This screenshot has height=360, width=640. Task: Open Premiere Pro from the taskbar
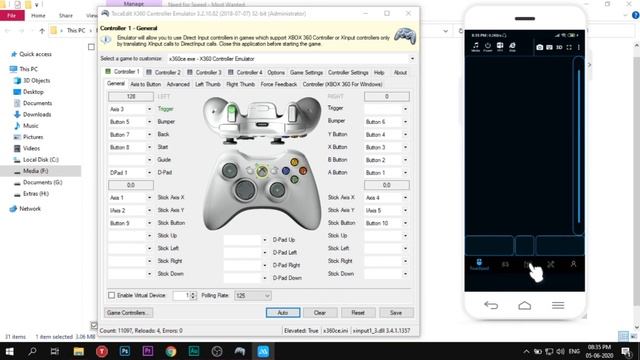point(148,351)
